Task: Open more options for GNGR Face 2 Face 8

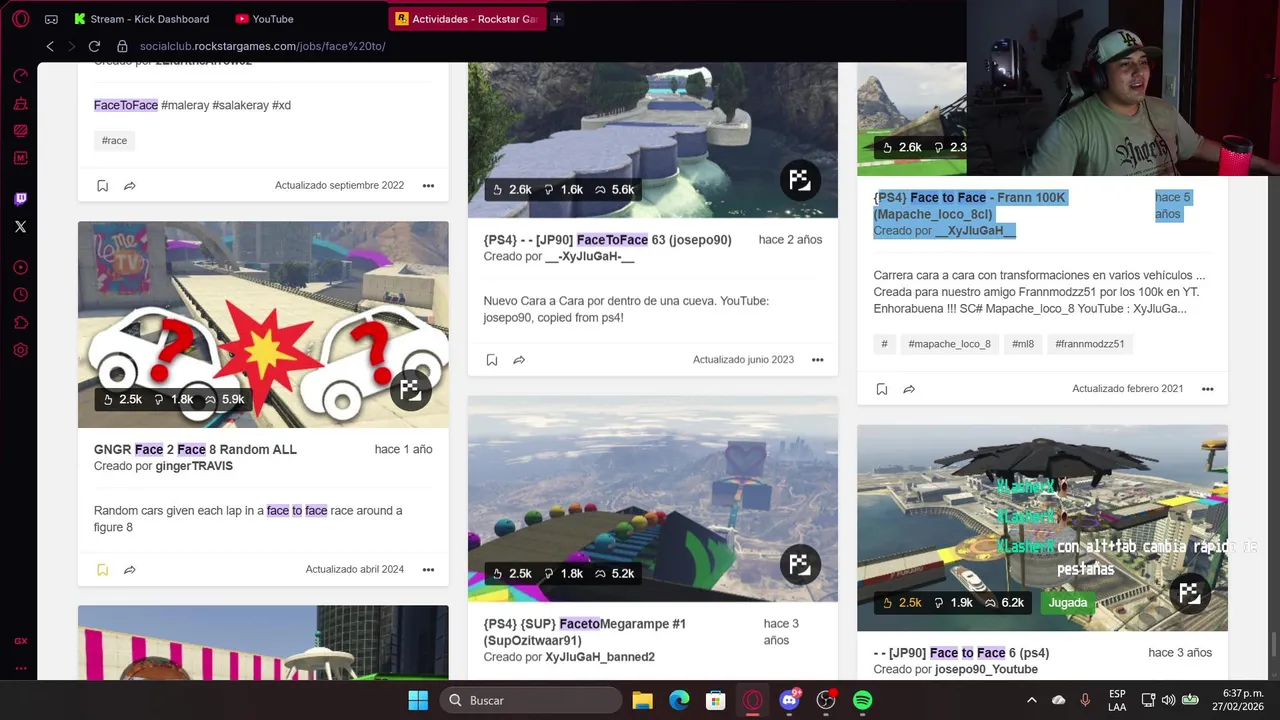Action: click(x=428, y=570)
